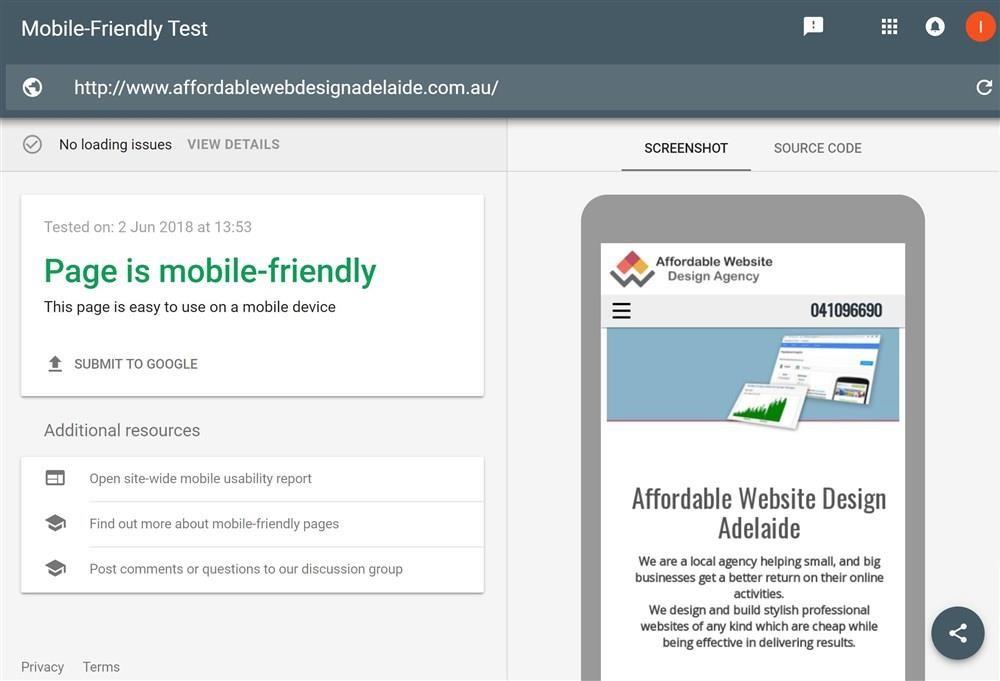Switch to the SCREENSHOT tab
This screenshot has width=1000, height=681.
[x=686, y=148]
